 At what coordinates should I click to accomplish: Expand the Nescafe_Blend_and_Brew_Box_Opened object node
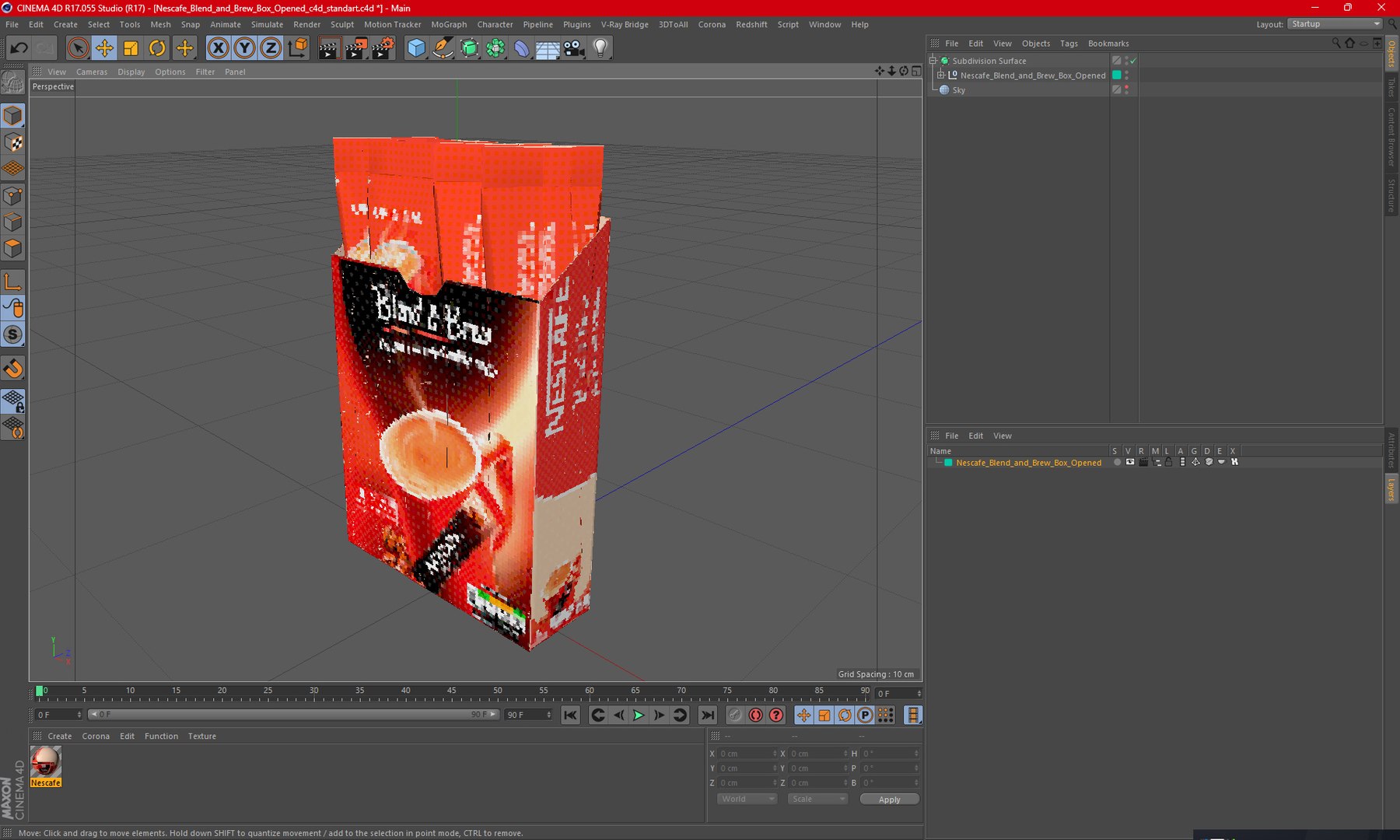pyautogui.click(x=941, y=75)
